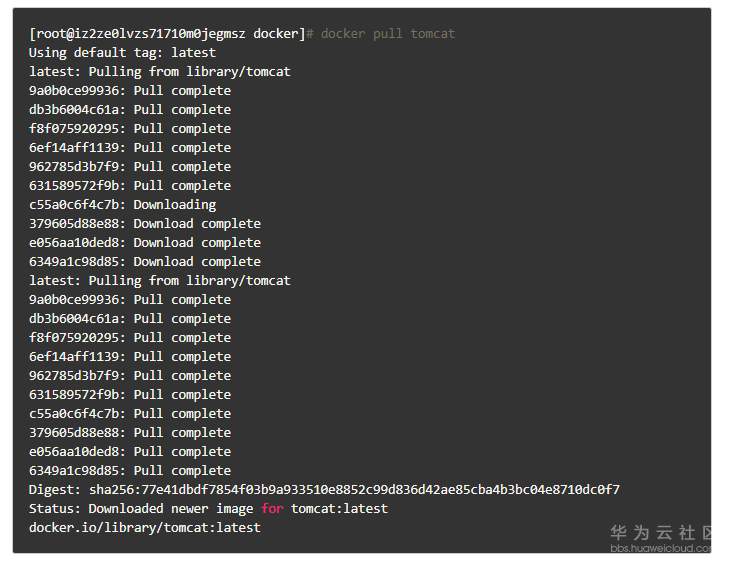The image size is (732, 563).
Task: Click the "c55a0c6f4c7b: Pull complete" line
Action: pyautogui.click(x=129, y=414)
